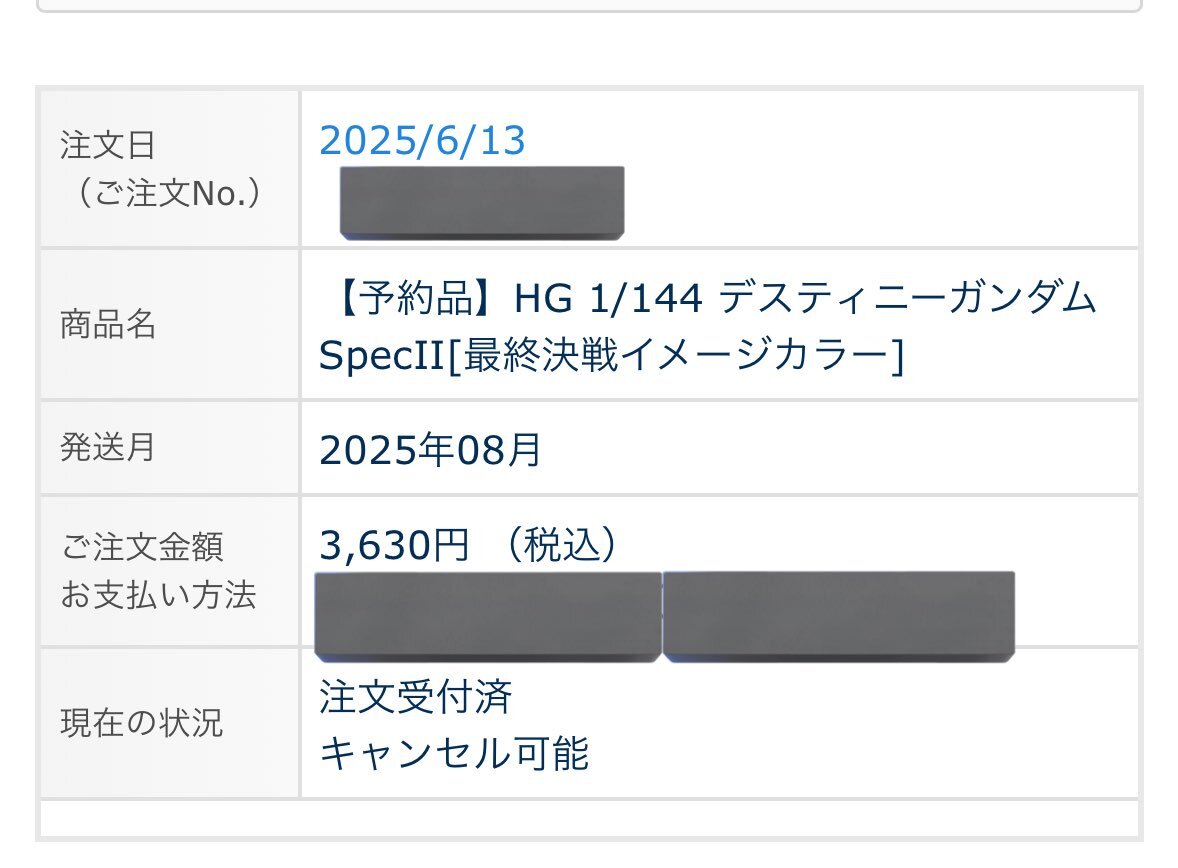Click the empty row below the status
The width and height of the screenshot is (1178, 868).
point(589,818)
